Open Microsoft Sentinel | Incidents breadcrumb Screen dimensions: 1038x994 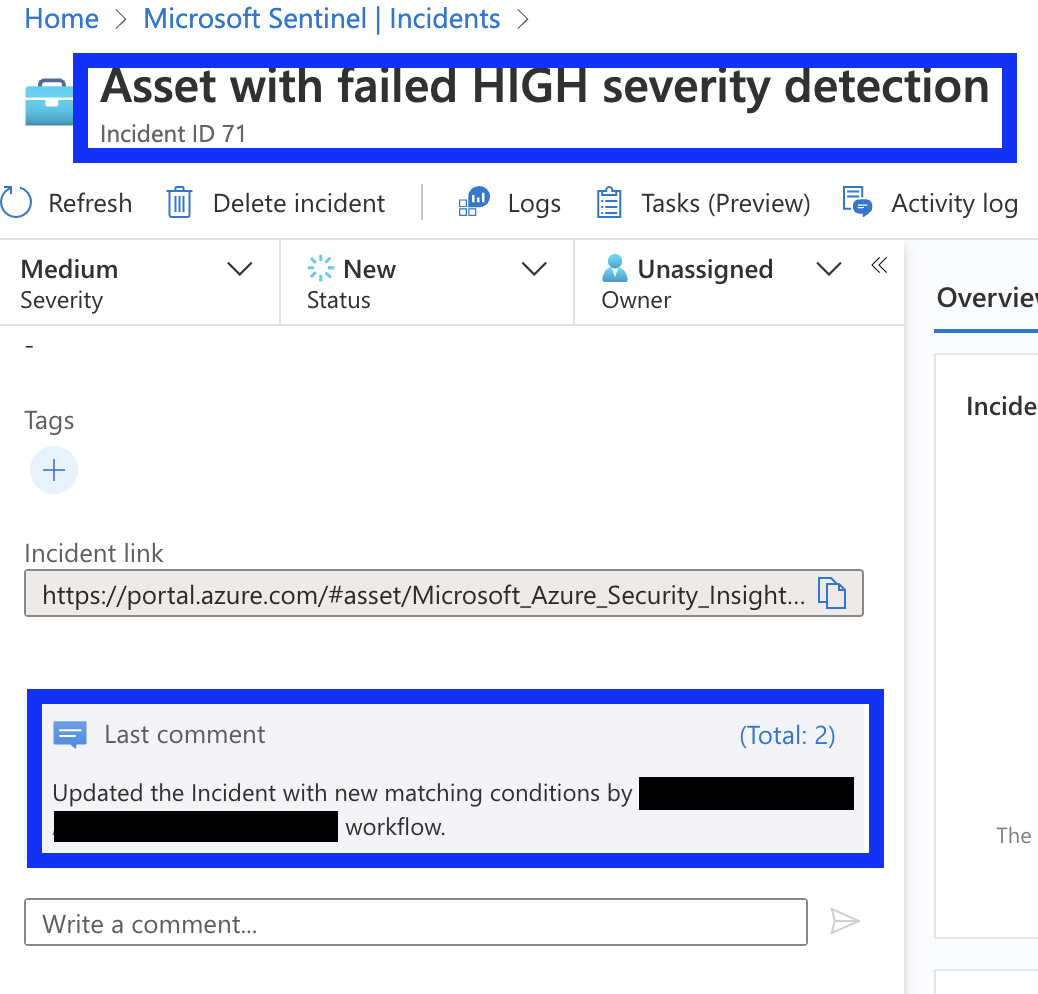tap(322, 19)
